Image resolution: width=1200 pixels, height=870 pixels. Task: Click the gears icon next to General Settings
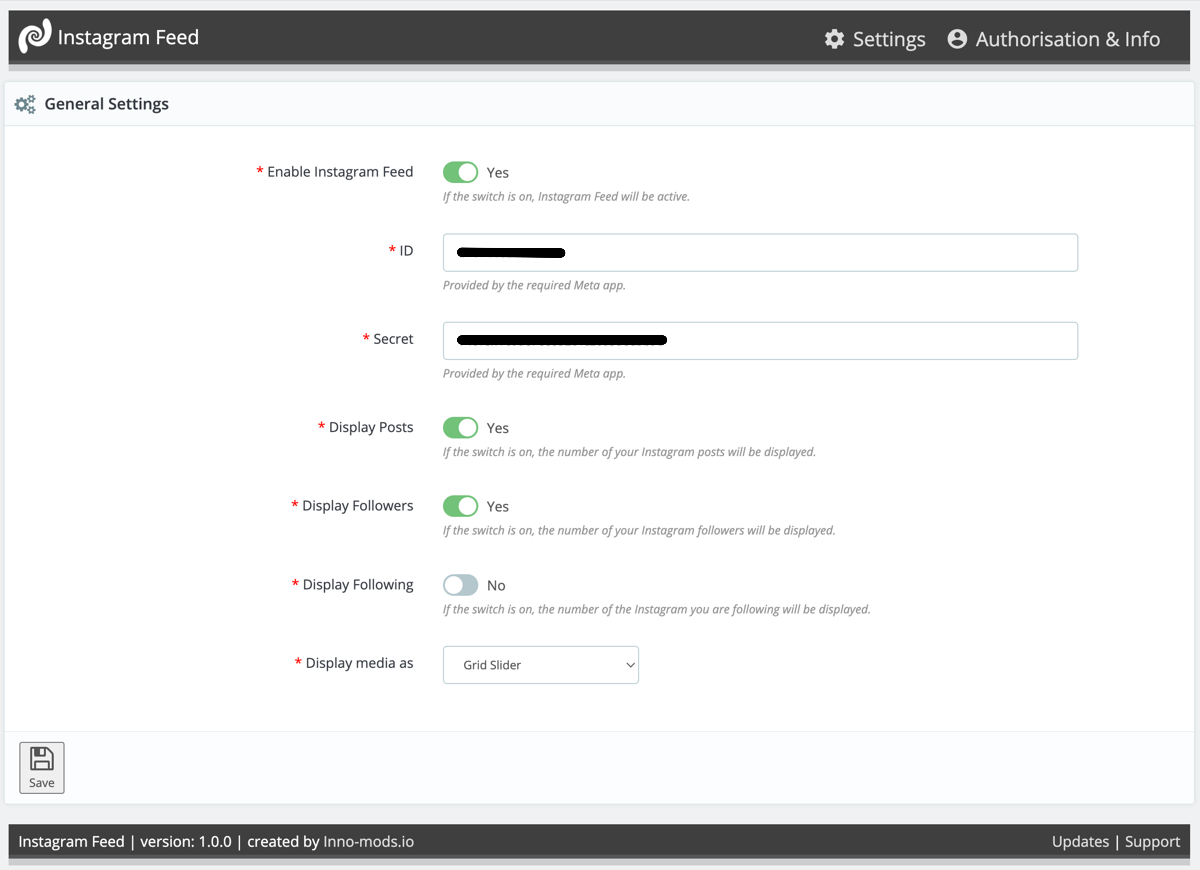25,103
